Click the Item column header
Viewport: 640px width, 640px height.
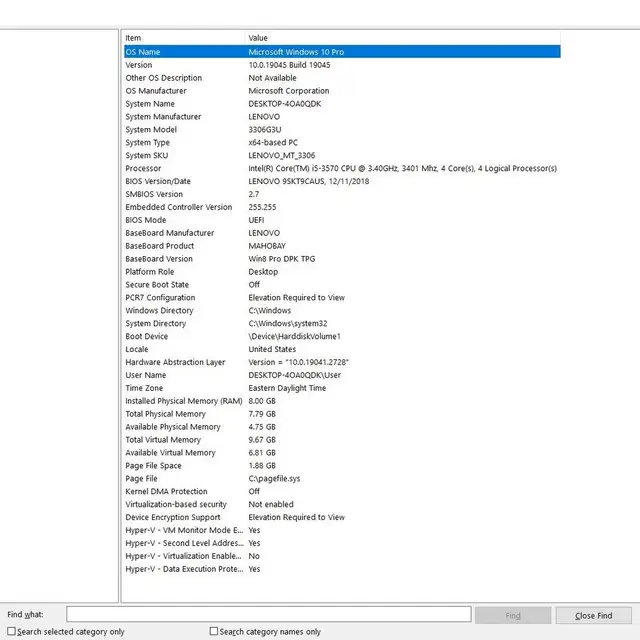click(x=184, y=38)
